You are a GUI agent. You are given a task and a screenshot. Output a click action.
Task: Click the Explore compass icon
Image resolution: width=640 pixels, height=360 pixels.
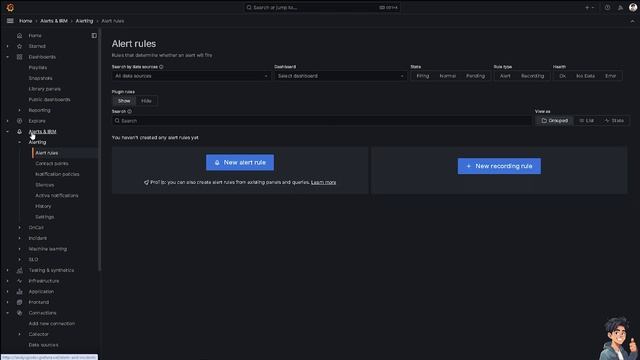[19, 121]
